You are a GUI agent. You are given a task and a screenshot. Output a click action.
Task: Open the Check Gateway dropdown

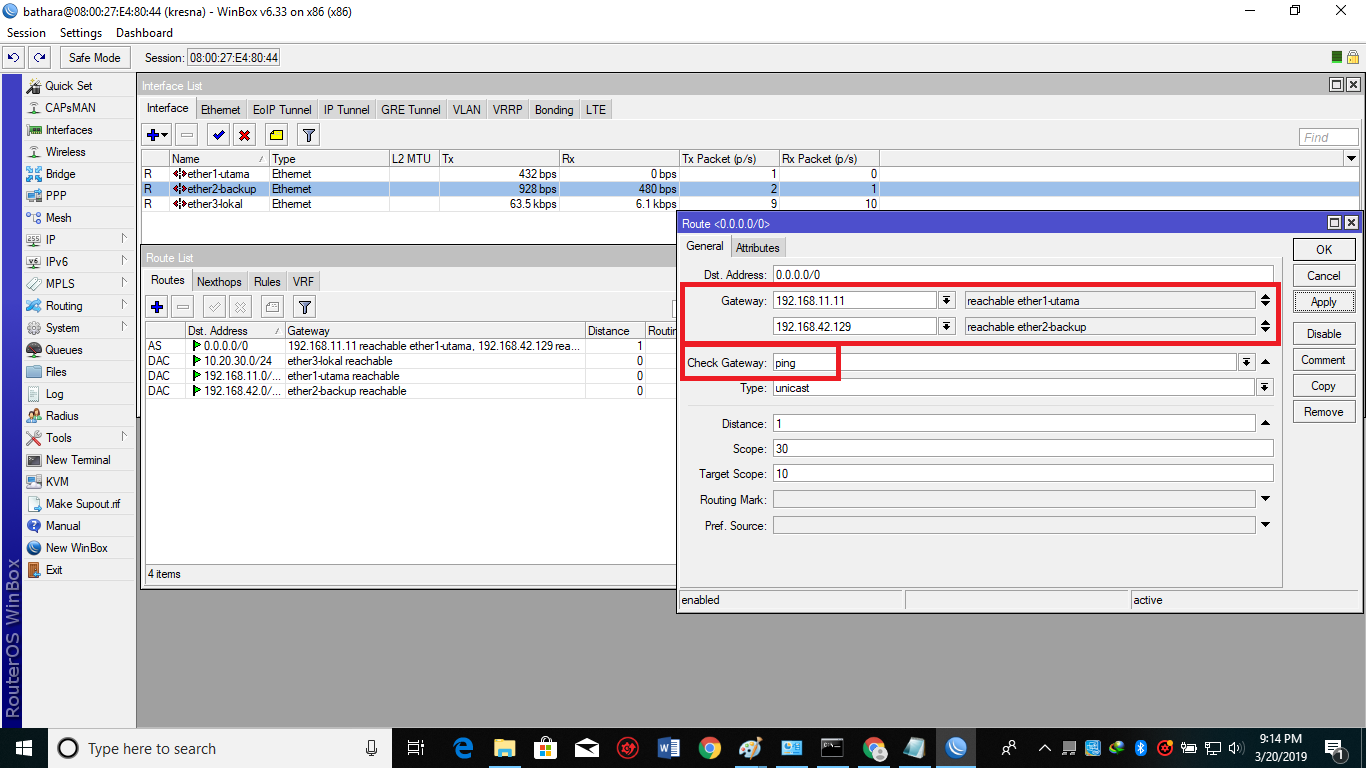[x=1246, y=363]
